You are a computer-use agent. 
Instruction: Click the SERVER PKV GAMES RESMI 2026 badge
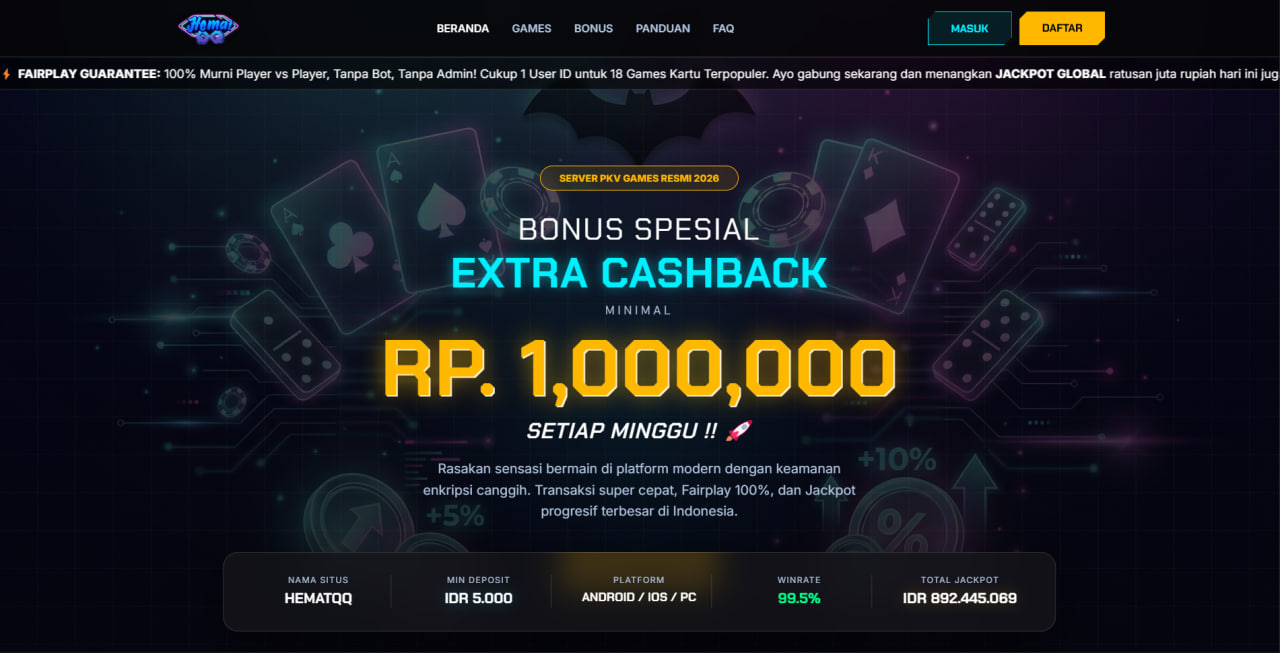point(639,178)
